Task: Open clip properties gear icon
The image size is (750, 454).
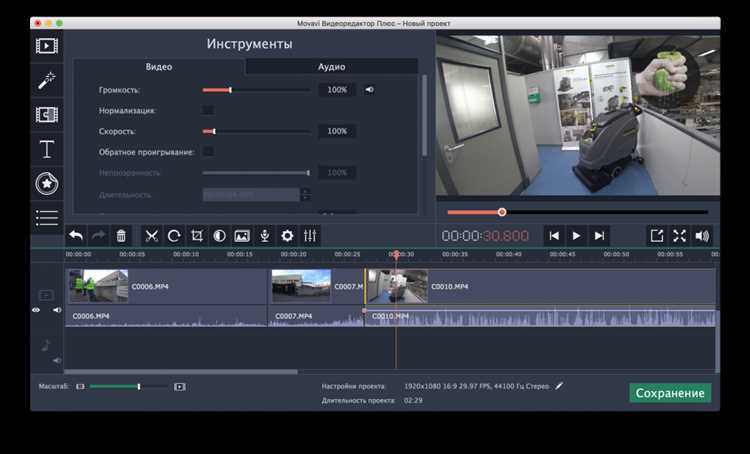Action: (x=287, y=235)
